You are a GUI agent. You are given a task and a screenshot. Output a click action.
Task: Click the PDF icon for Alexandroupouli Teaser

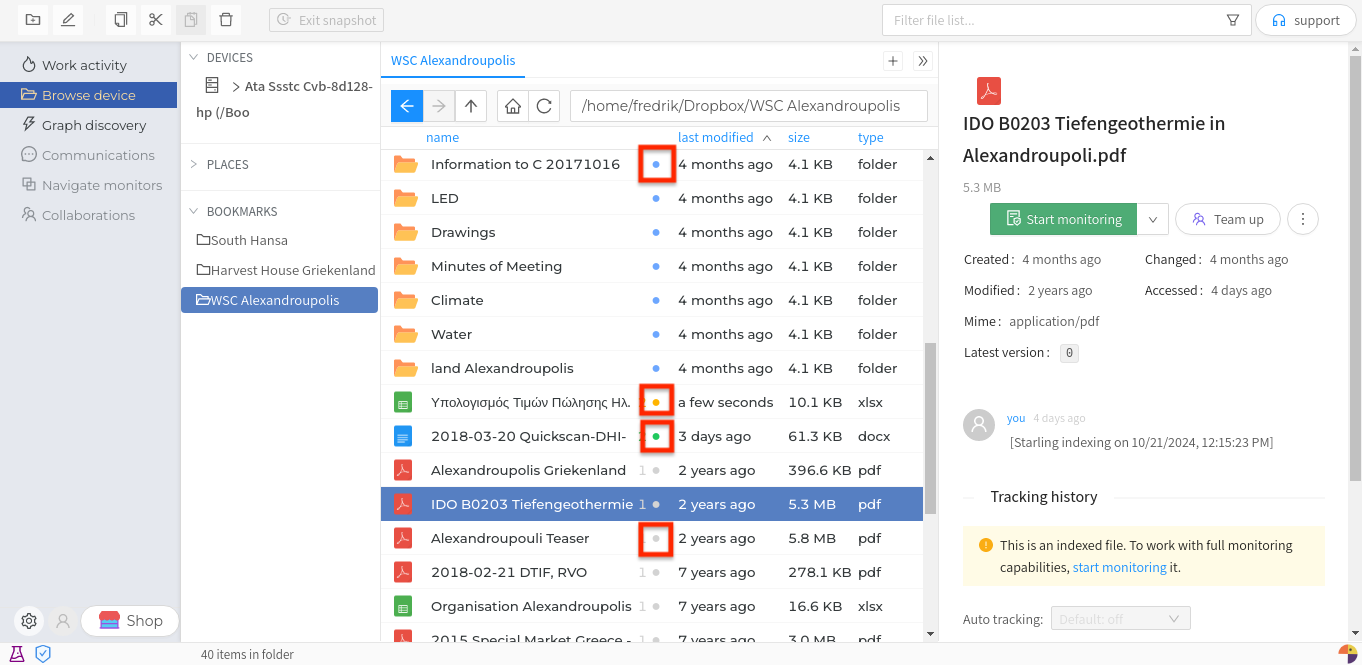(x=402, y=538)
